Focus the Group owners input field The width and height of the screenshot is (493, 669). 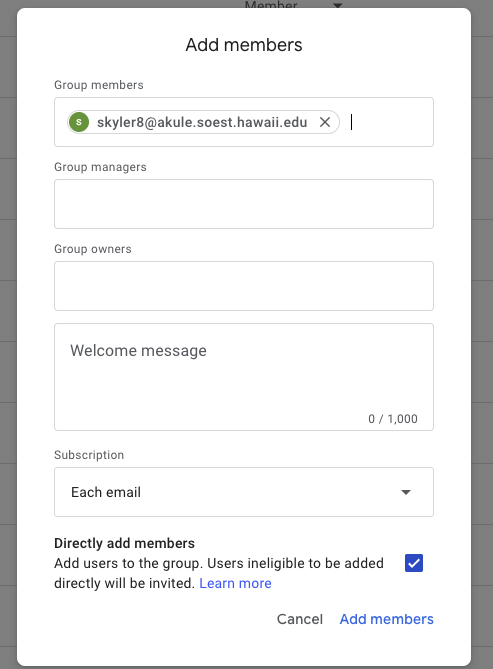pyautogui.click(x=244, y=286)
